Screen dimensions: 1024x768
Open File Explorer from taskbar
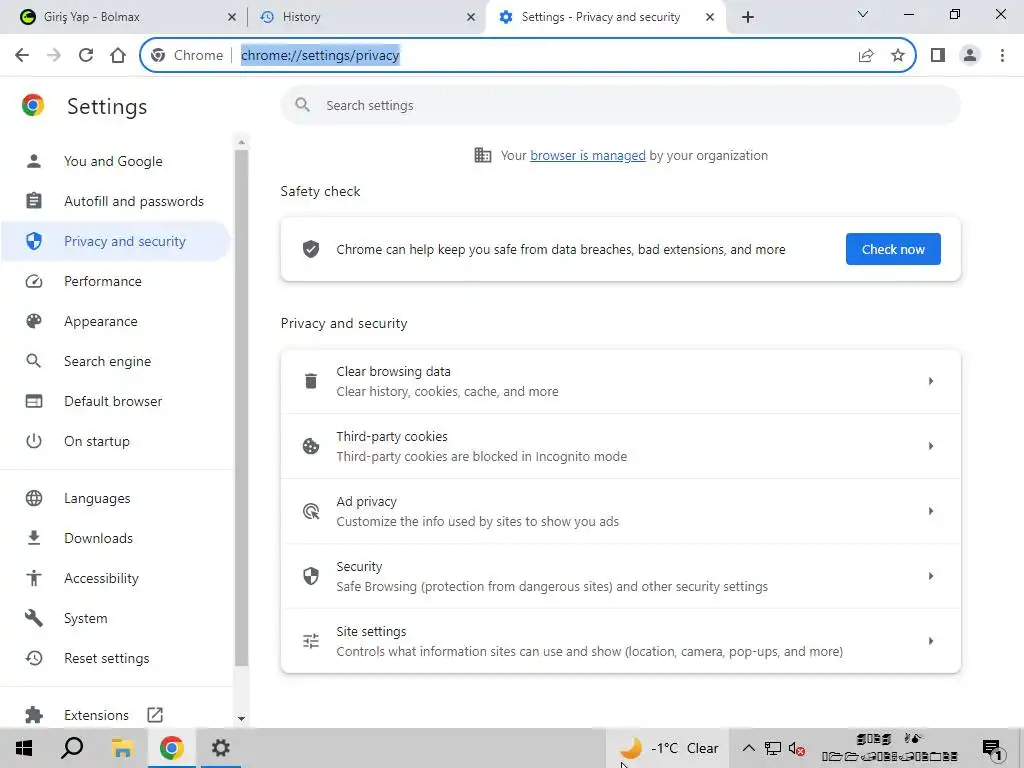click(122, 748)
